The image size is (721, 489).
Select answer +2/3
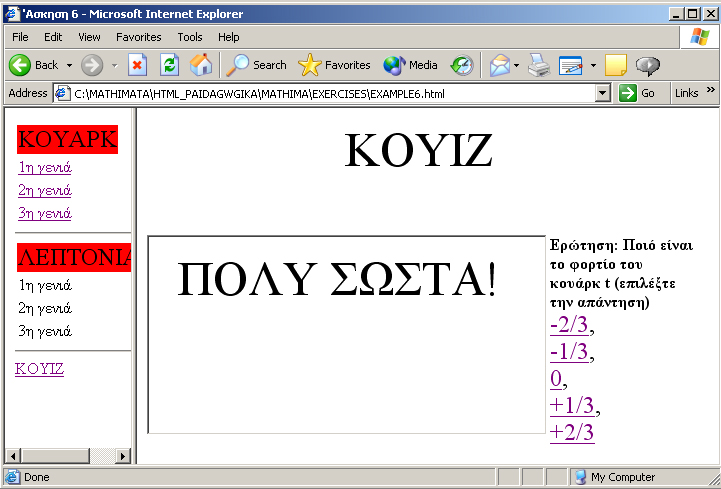[x=572, y=432]
